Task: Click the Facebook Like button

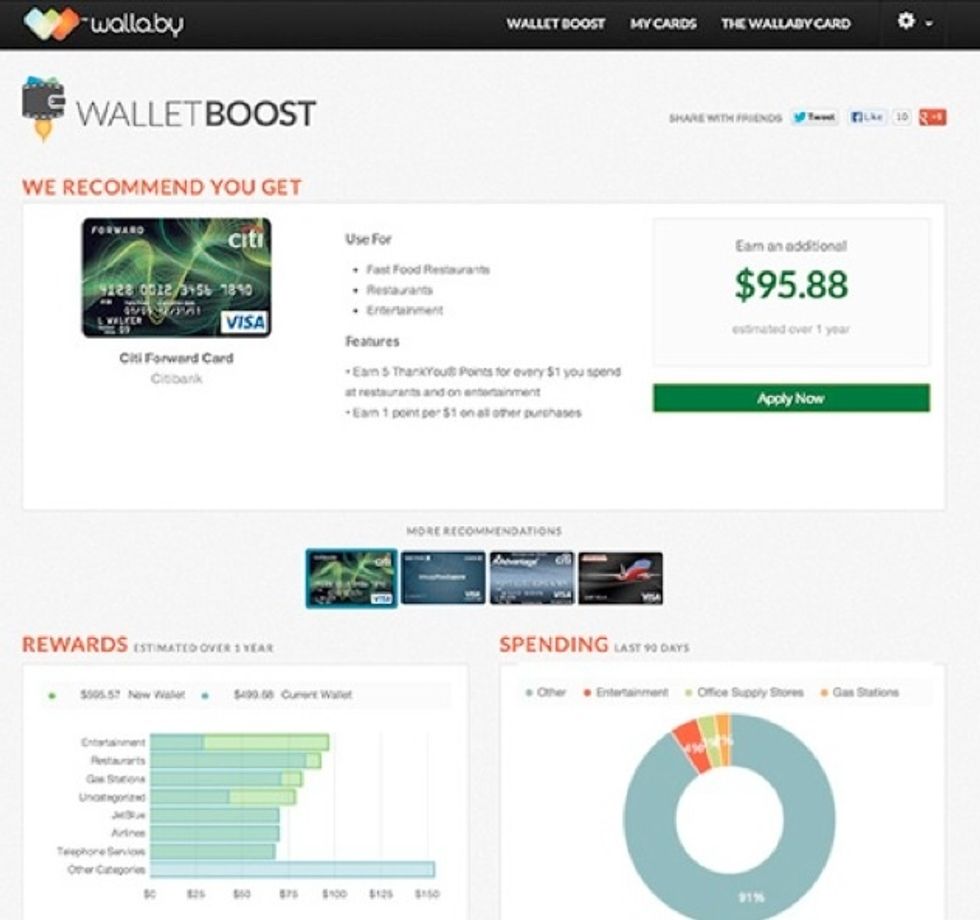Action: [x=867, y=117]
